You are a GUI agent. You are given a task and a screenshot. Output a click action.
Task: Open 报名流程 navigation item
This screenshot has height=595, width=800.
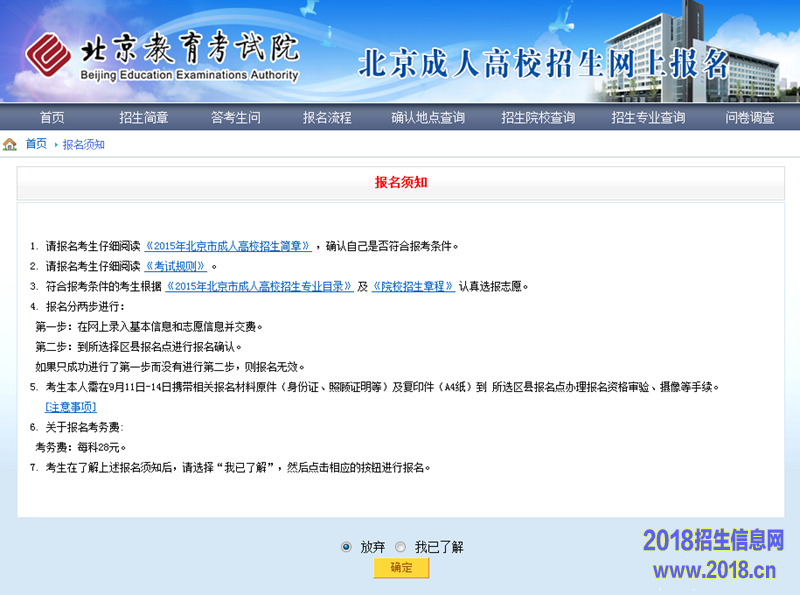click(327, 117)
